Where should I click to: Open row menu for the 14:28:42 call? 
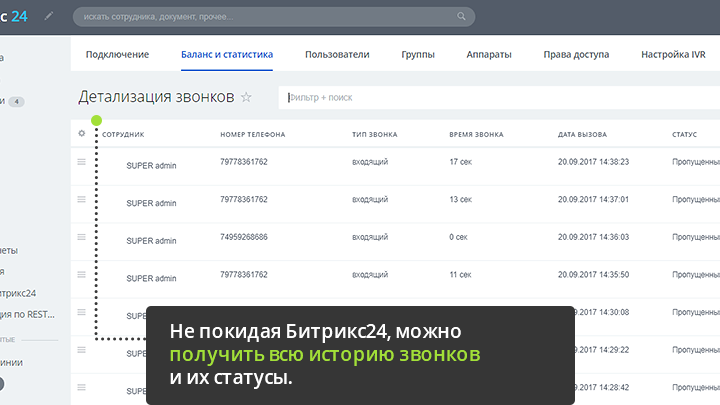82,387
